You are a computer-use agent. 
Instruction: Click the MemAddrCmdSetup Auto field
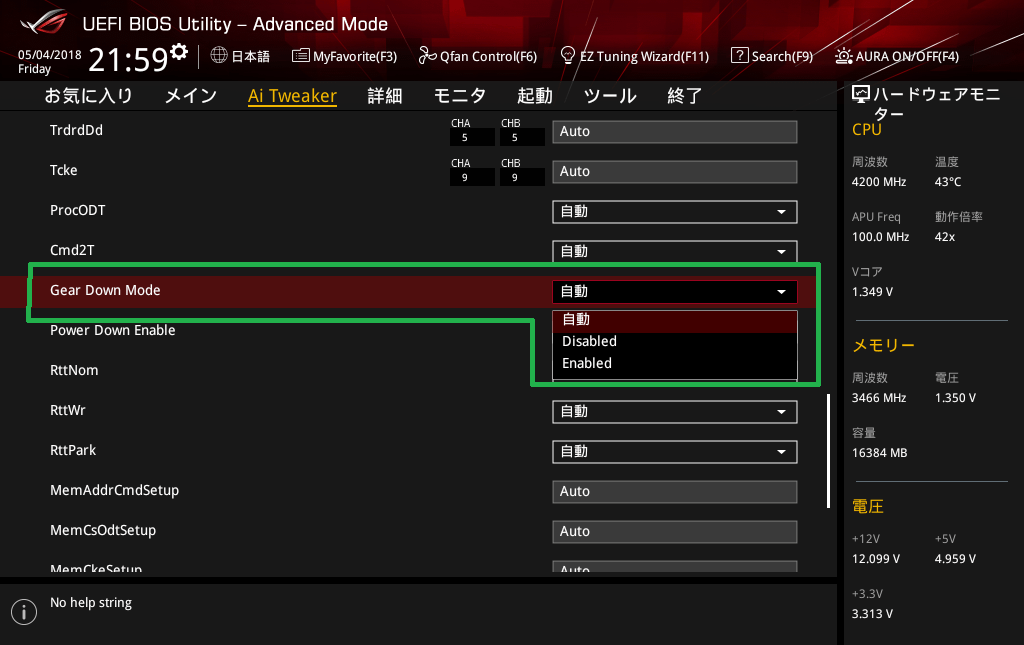675,492
